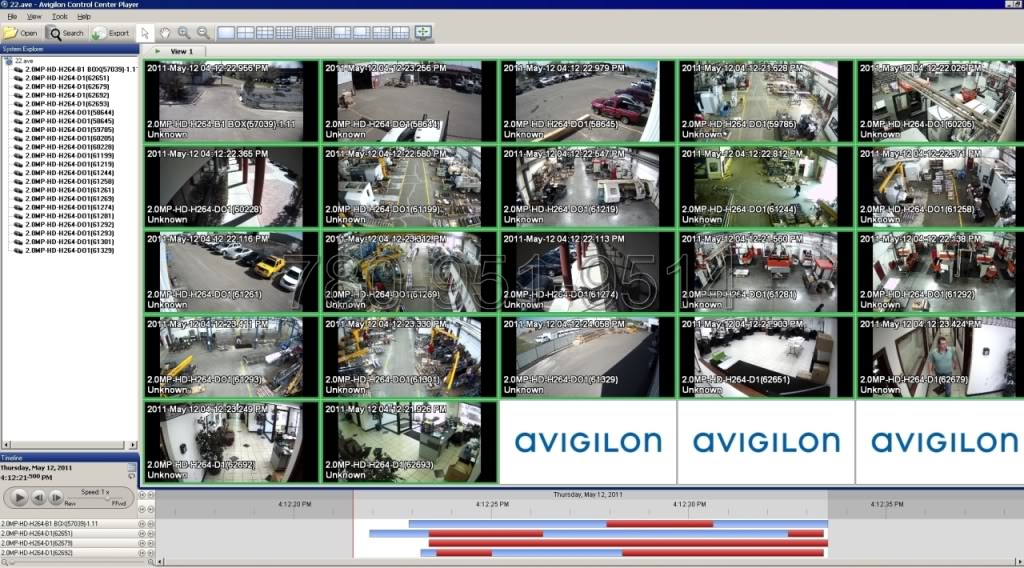1024x568 pixels.
Task: Switch to the 2x2 grid layout
Action: [x=245, y=33]
